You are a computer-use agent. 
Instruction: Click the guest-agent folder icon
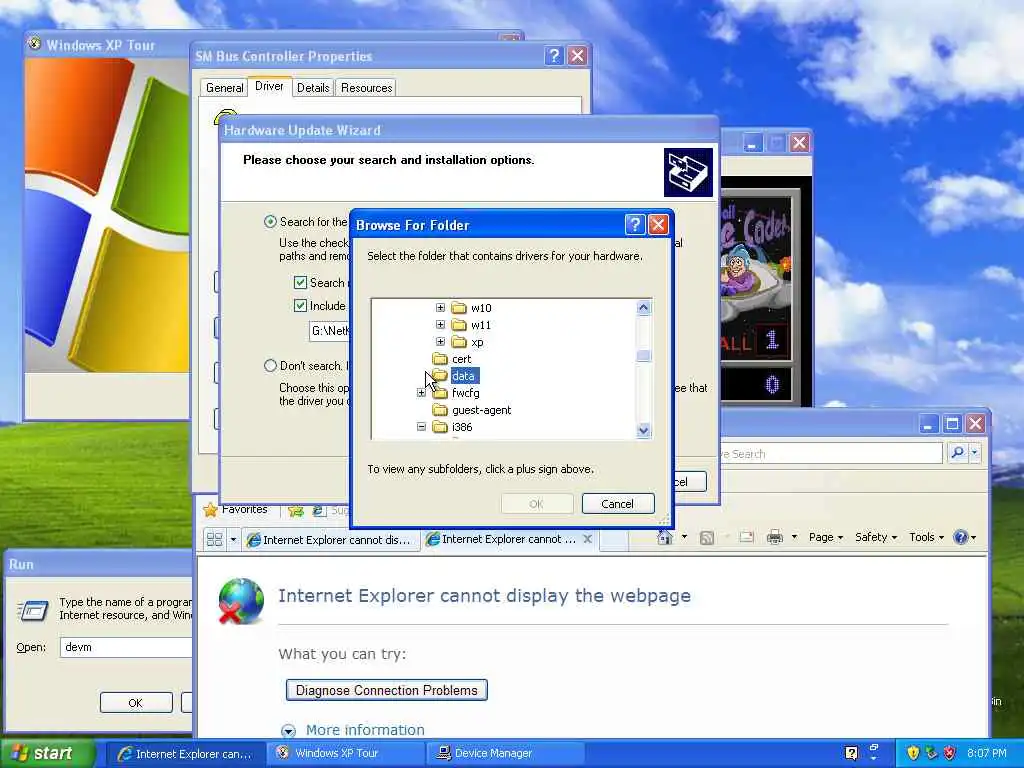tap(440, 409)
